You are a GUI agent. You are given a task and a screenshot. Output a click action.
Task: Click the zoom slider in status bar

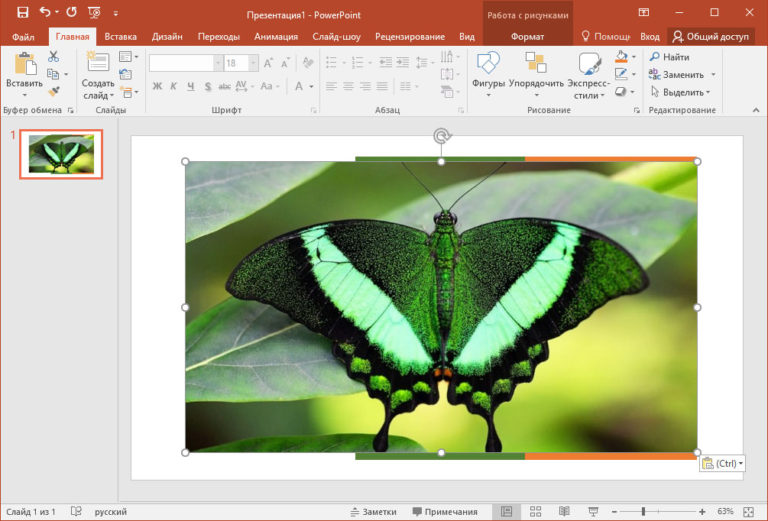coord(644,511)
